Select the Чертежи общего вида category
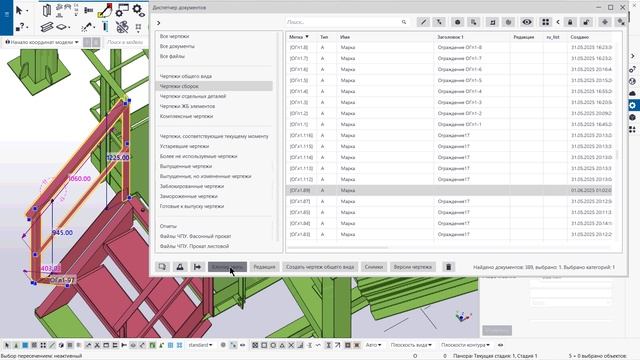 [x=186, y=76]
